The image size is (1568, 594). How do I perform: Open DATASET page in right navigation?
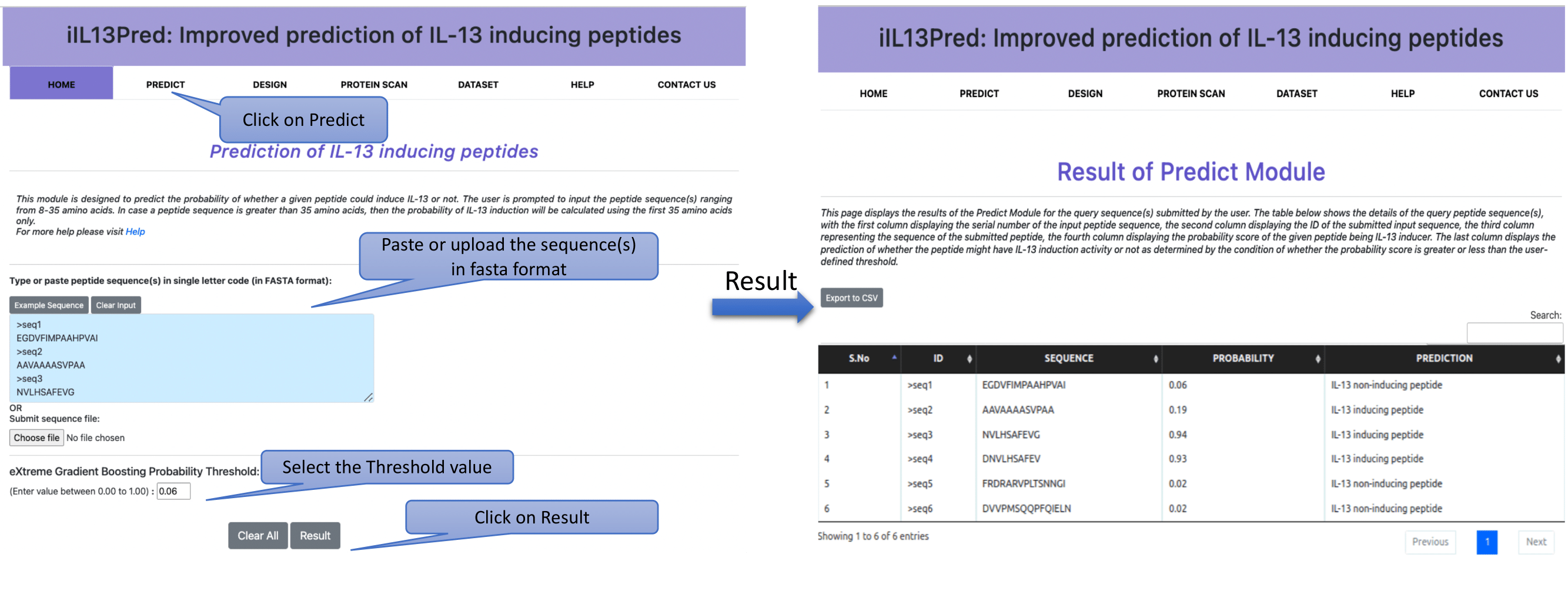1296,94
